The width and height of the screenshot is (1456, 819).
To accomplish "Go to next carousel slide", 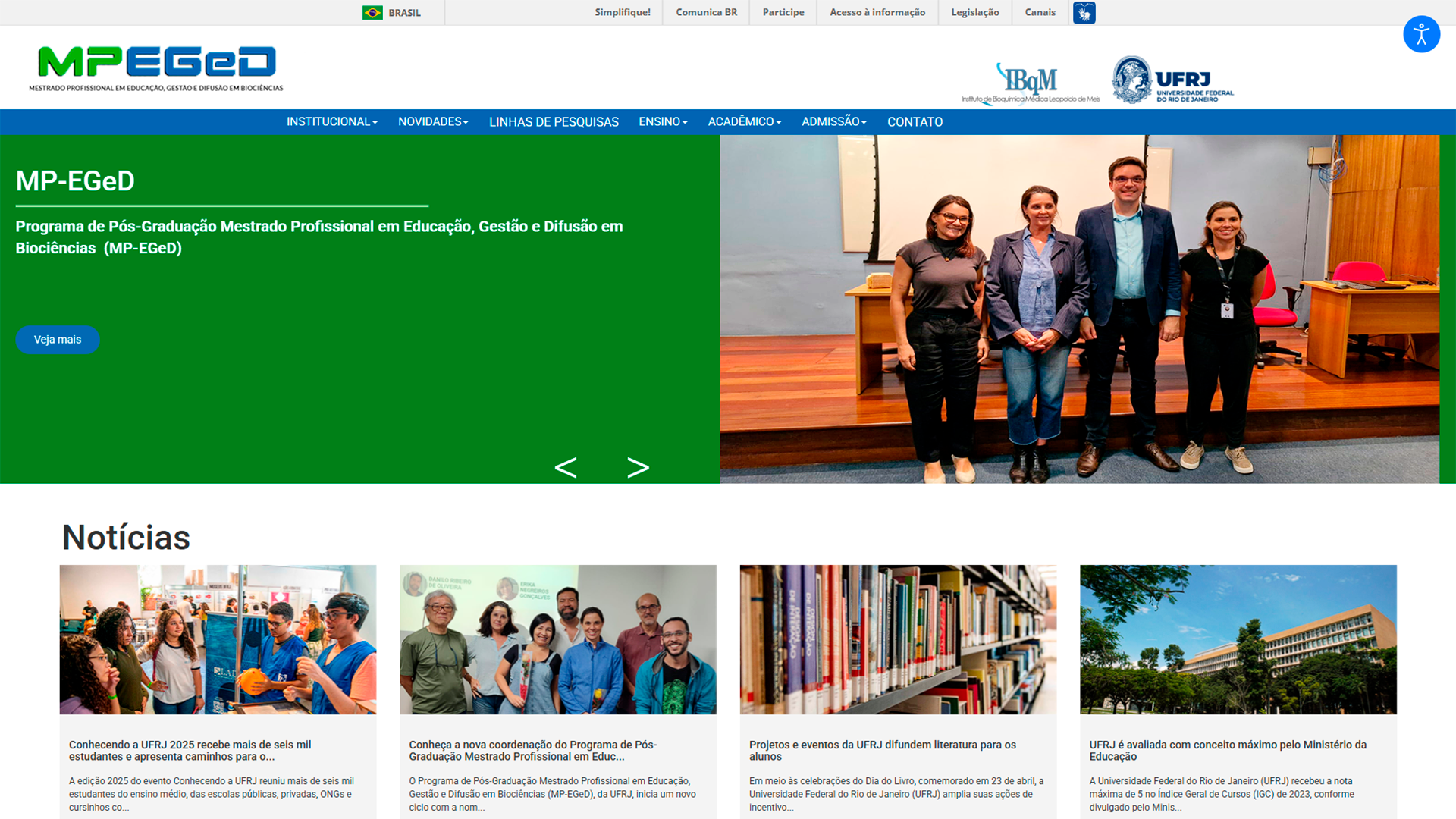I will [638, 467].
